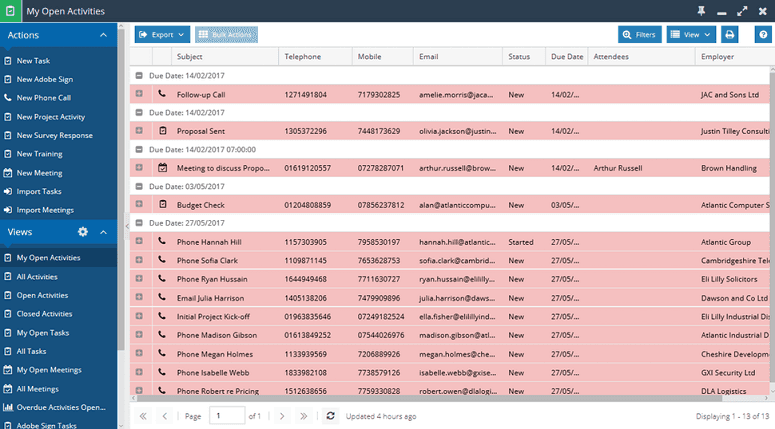This screenshot has width=775, height=429.
Task: Collapse the Due Date 27/05/2017 group
Action: click(x=139, y=223)
